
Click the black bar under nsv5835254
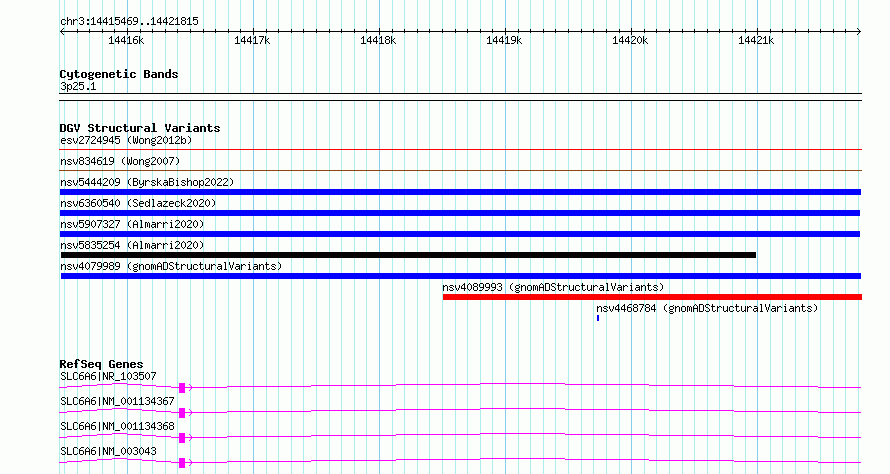[x=408, y=255]
